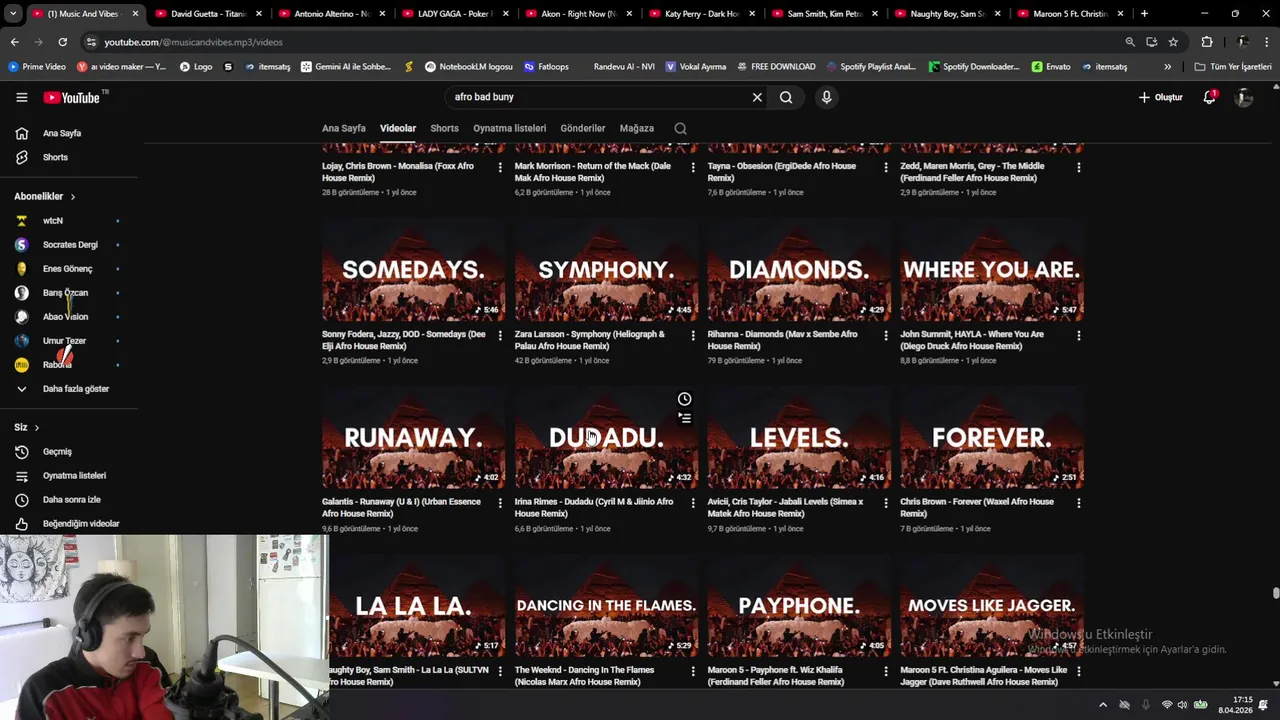1280x720 pixels.
Task: Open Mağaza tab
Action: [637, 128]
